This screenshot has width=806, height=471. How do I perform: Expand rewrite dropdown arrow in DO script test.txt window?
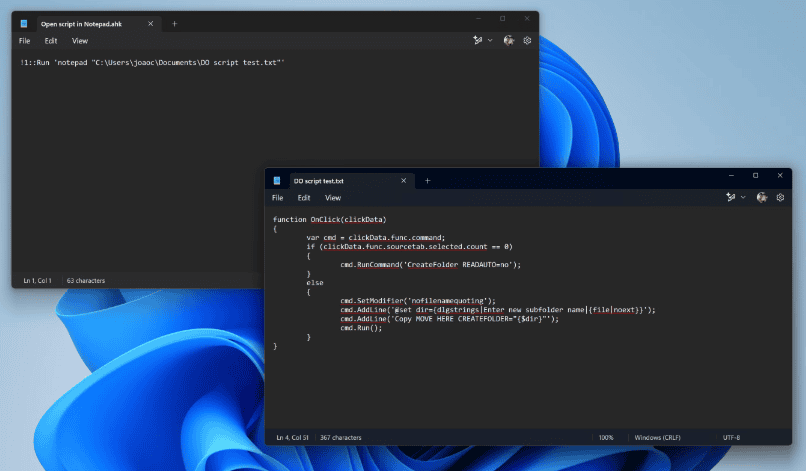coord(743,198)
